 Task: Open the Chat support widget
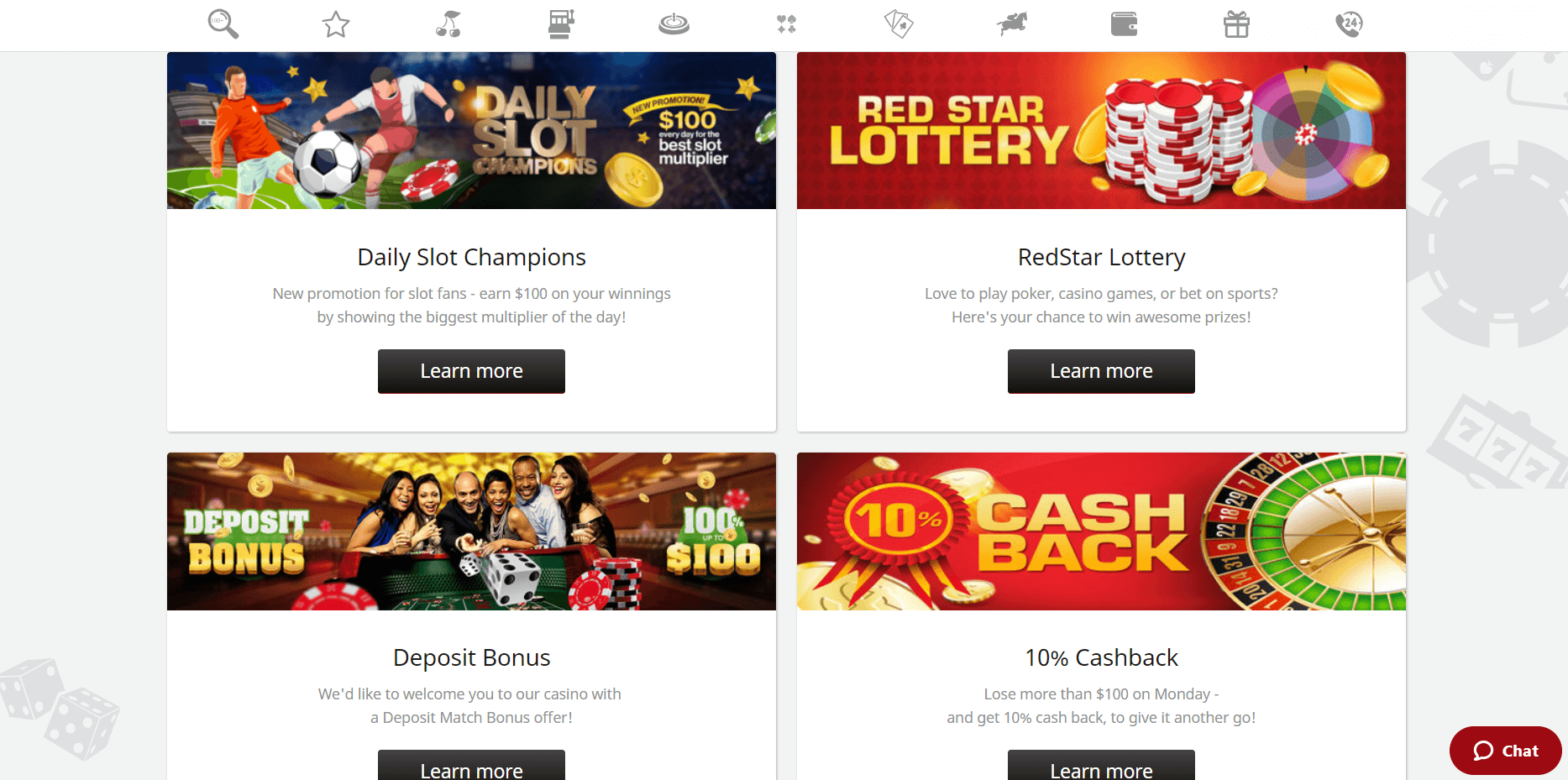(x=1505, y=751)
